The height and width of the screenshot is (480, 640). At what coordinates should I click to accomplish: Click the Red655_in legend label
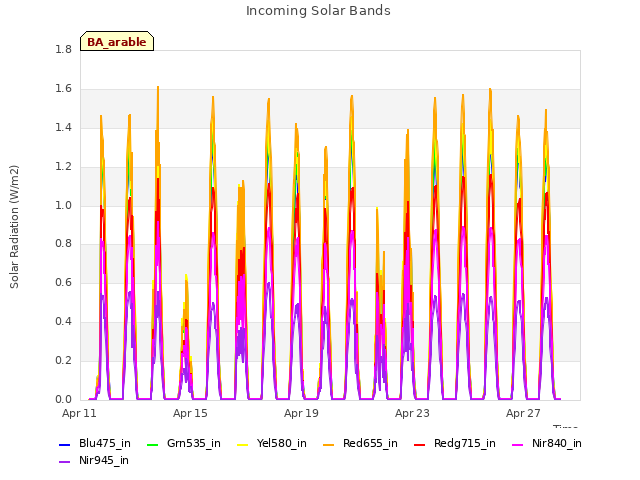[x=370, y=443]
